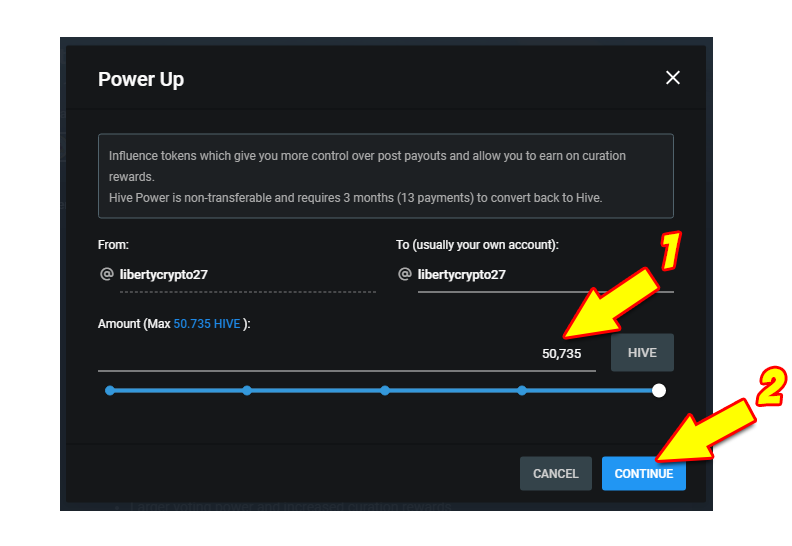Focus the amount input showing 50,735

346,353
